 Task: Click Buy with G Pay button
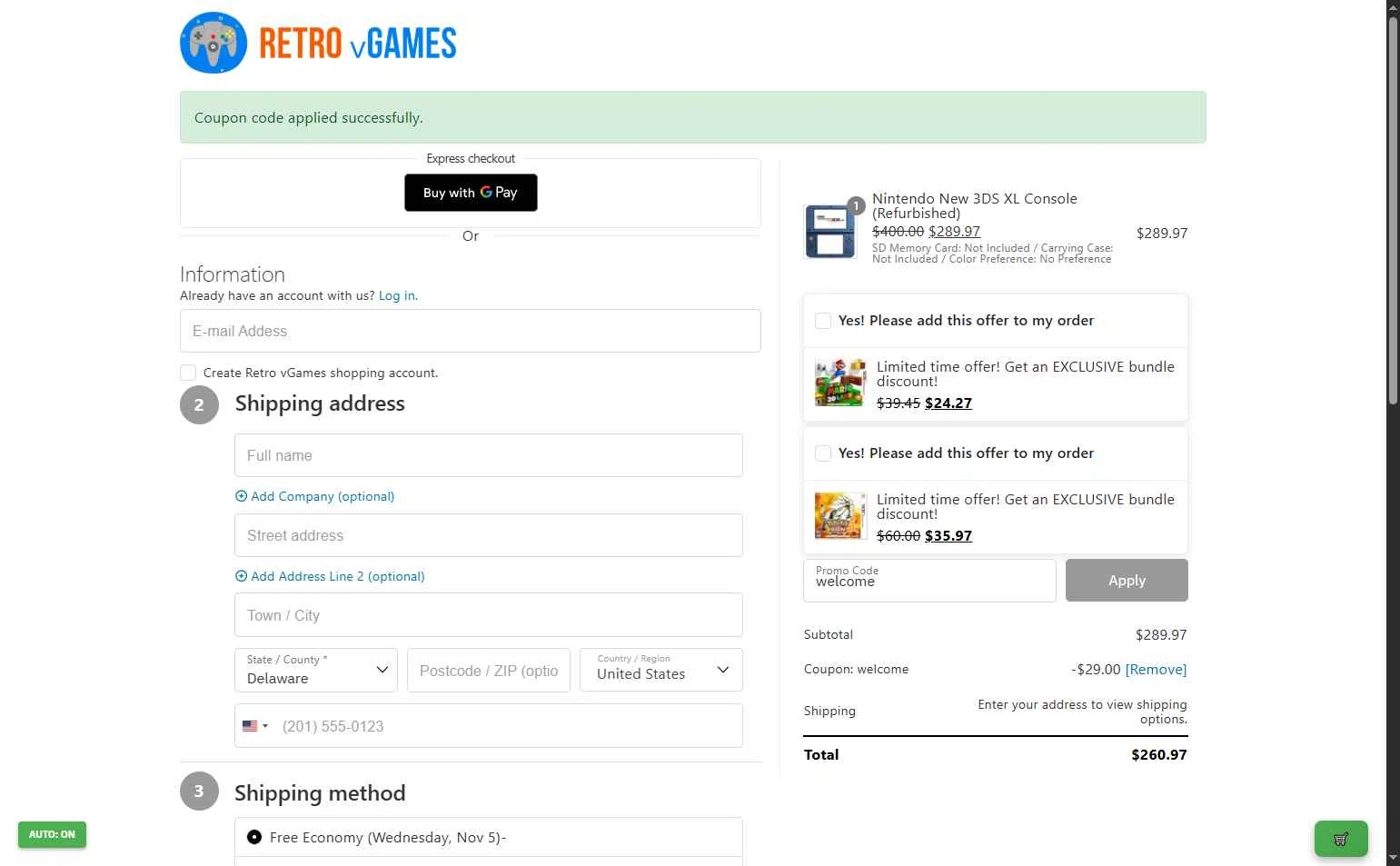pyautogui.click(x=471, y=193)
